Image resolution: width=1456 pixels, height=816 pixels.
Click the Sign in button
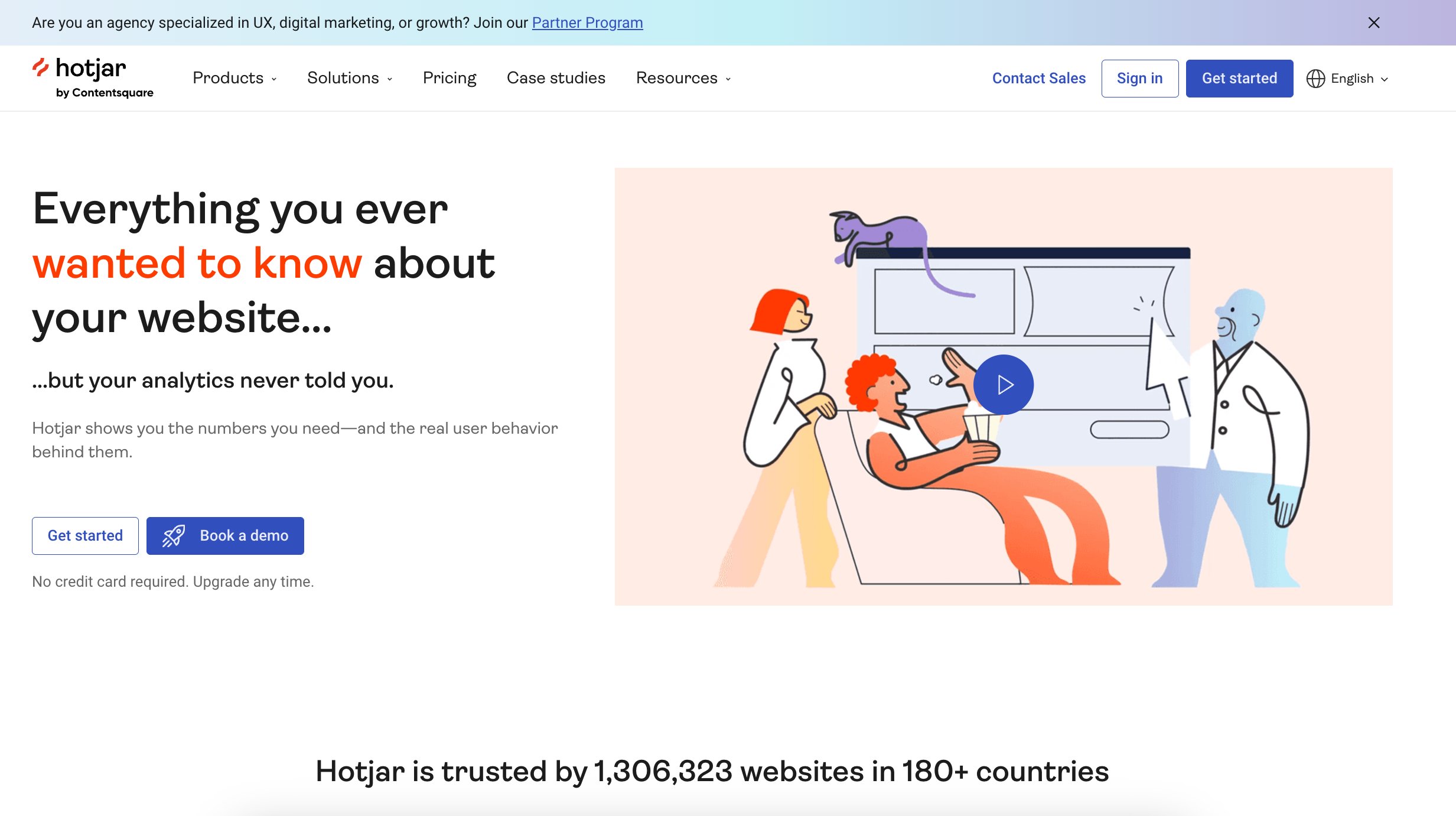pyautogui.click(x=1139, y=78)
